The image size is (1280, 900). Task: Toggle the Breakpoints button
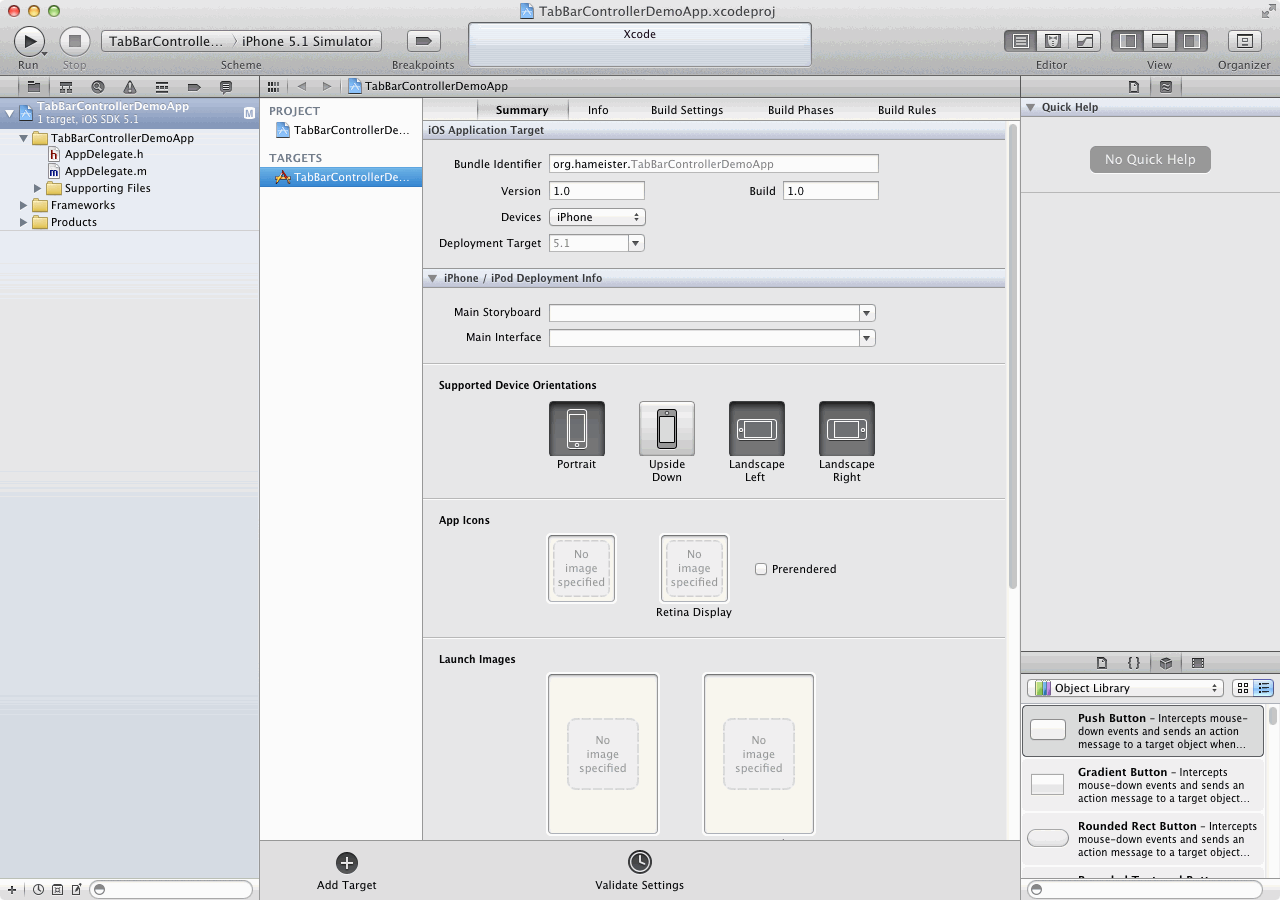423,41
